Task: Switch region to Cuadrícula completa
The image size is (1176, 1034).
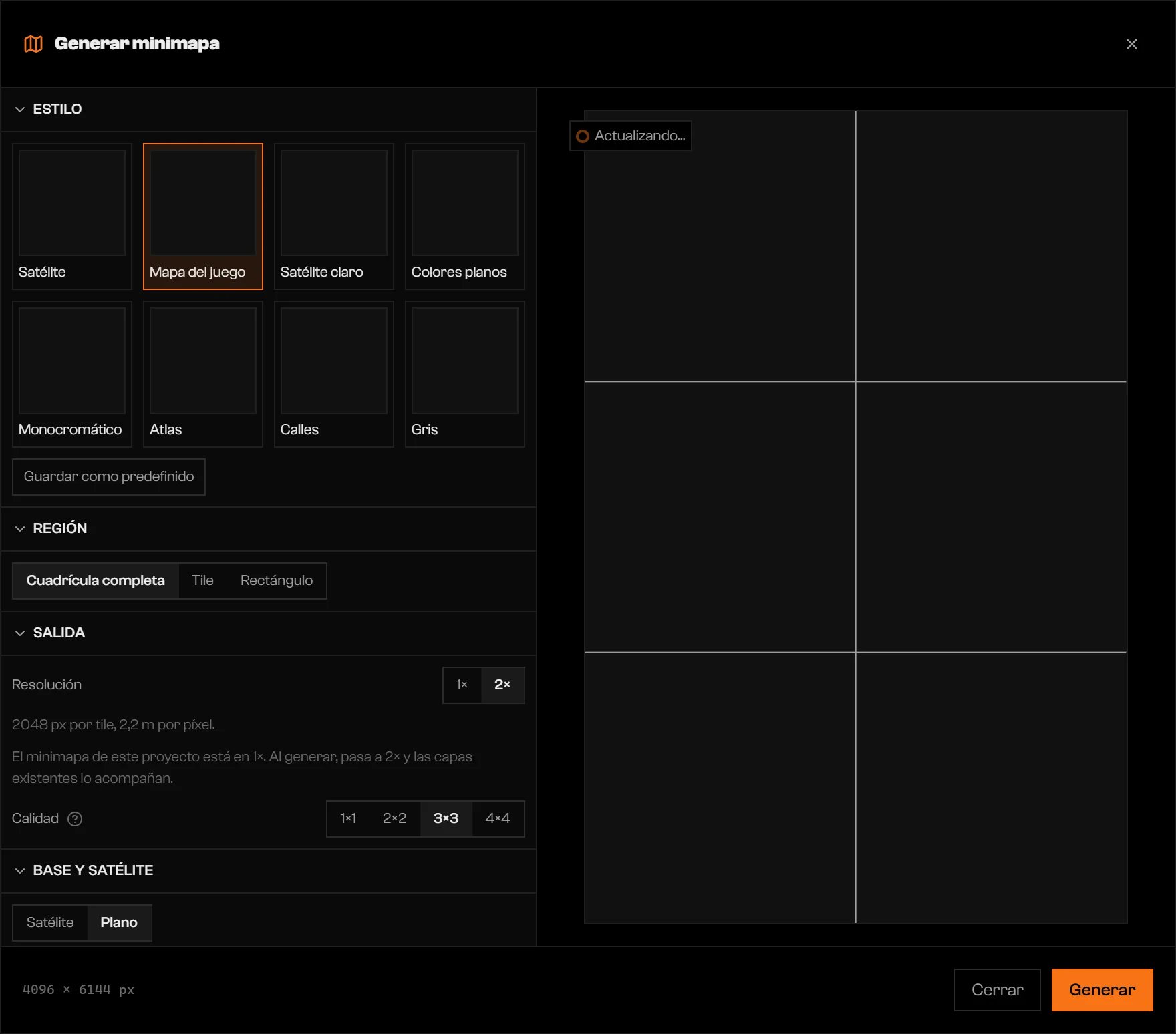Action: tap(96, 581)
